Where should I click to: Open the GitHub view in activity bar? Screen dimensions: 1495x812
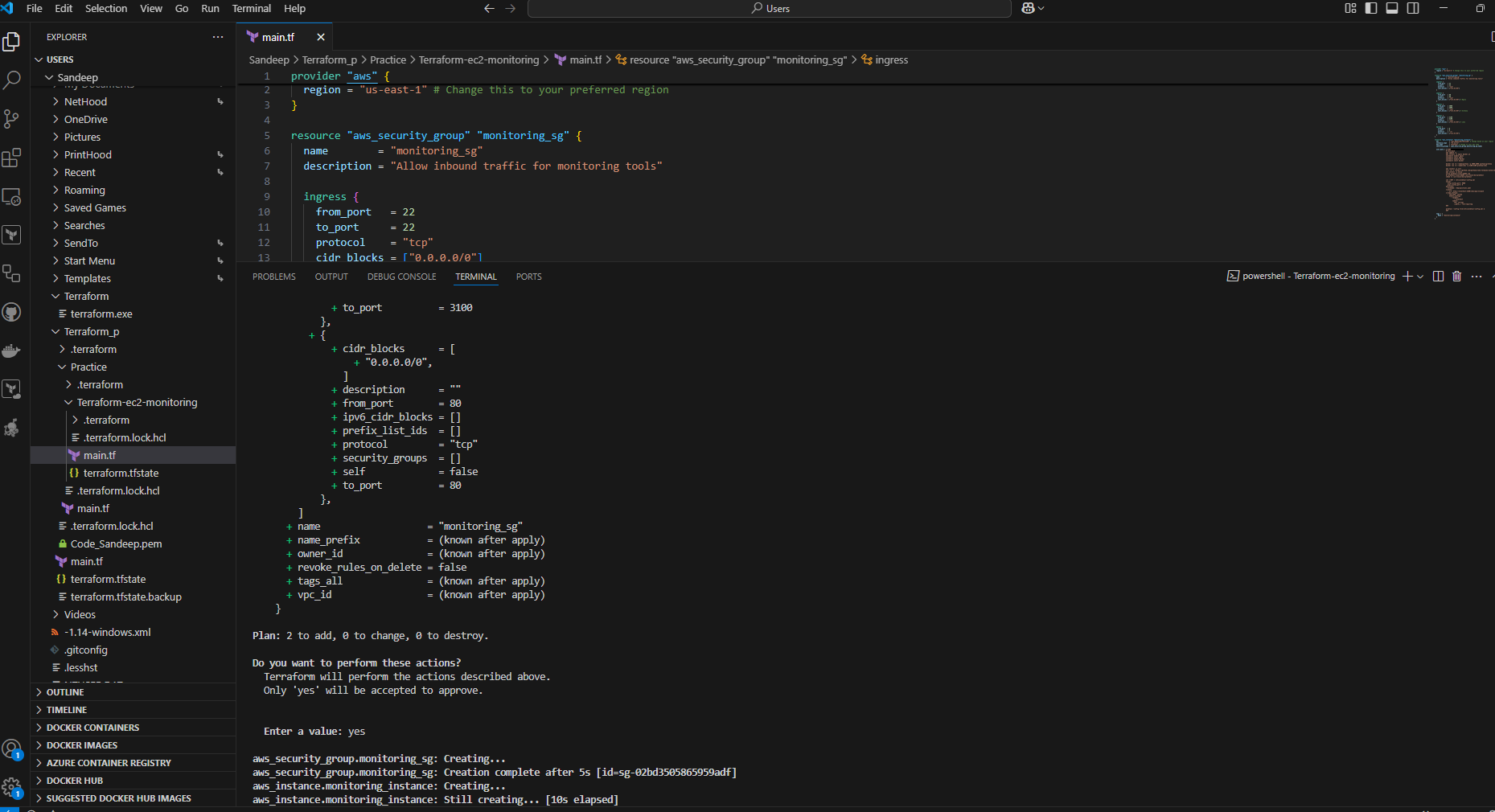pos(11,312)
